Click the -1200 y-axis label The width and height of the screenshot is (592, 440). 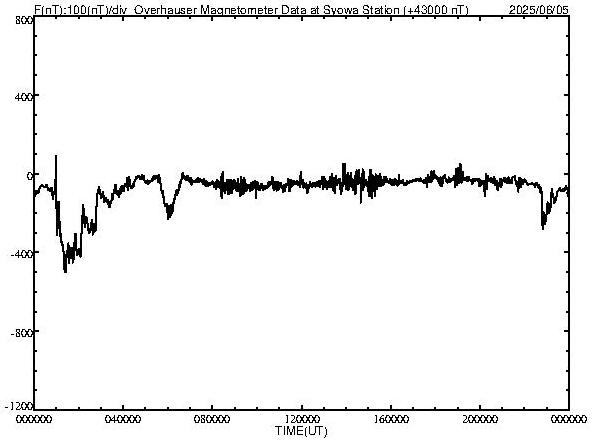[19, 406]
